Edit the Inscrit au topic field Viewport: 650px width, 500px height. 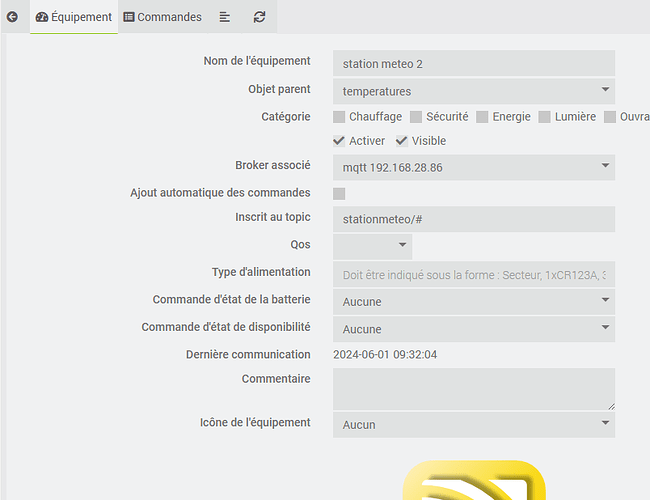click(474, 219)
